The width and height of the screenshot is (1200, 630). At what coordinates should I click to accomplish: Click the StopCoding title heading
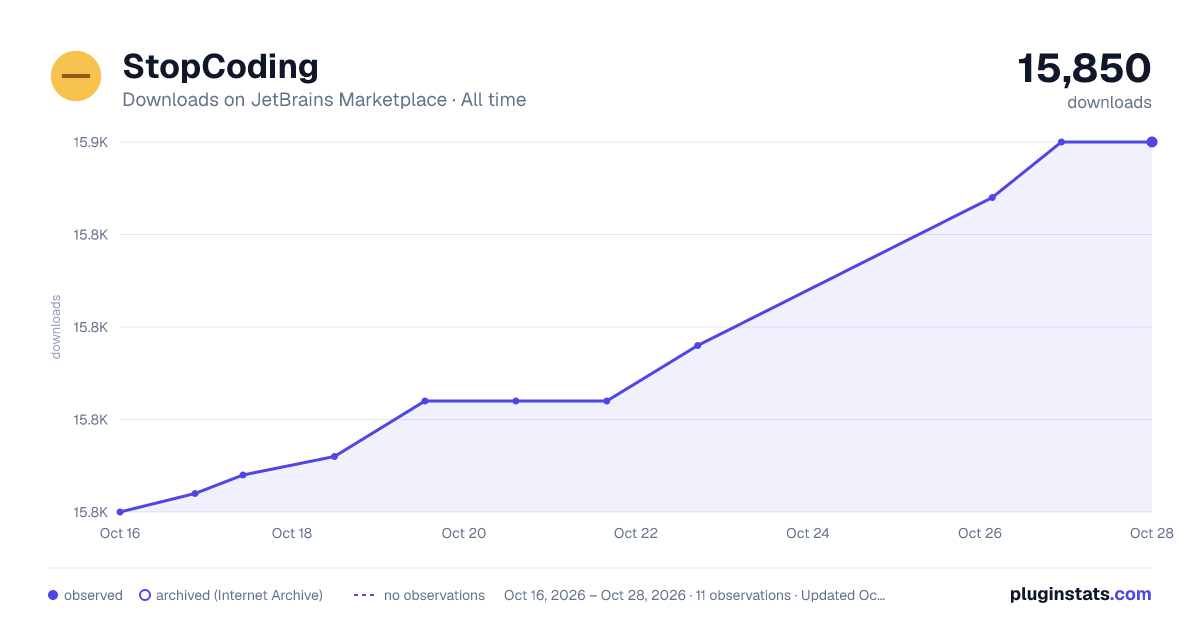point(220,67)
